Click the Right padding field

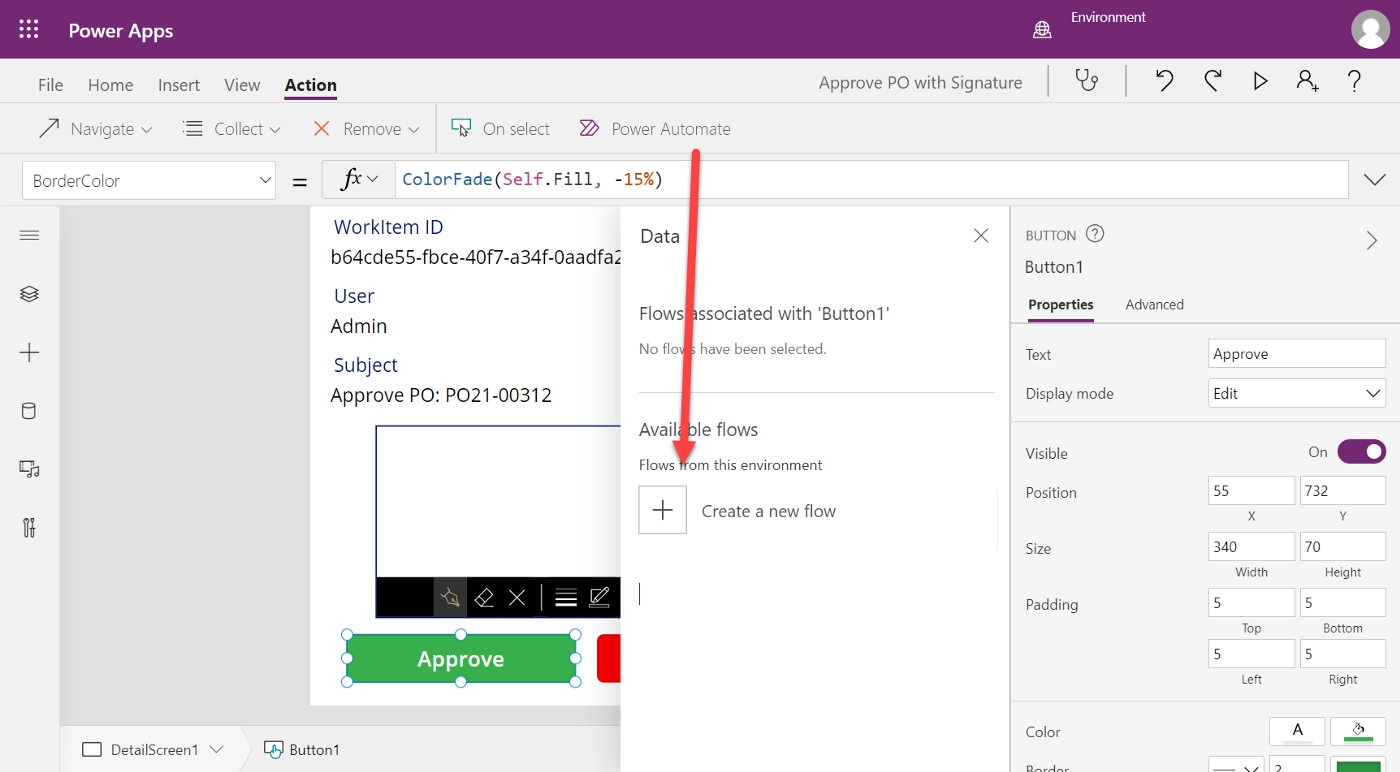click(1343, 654)
